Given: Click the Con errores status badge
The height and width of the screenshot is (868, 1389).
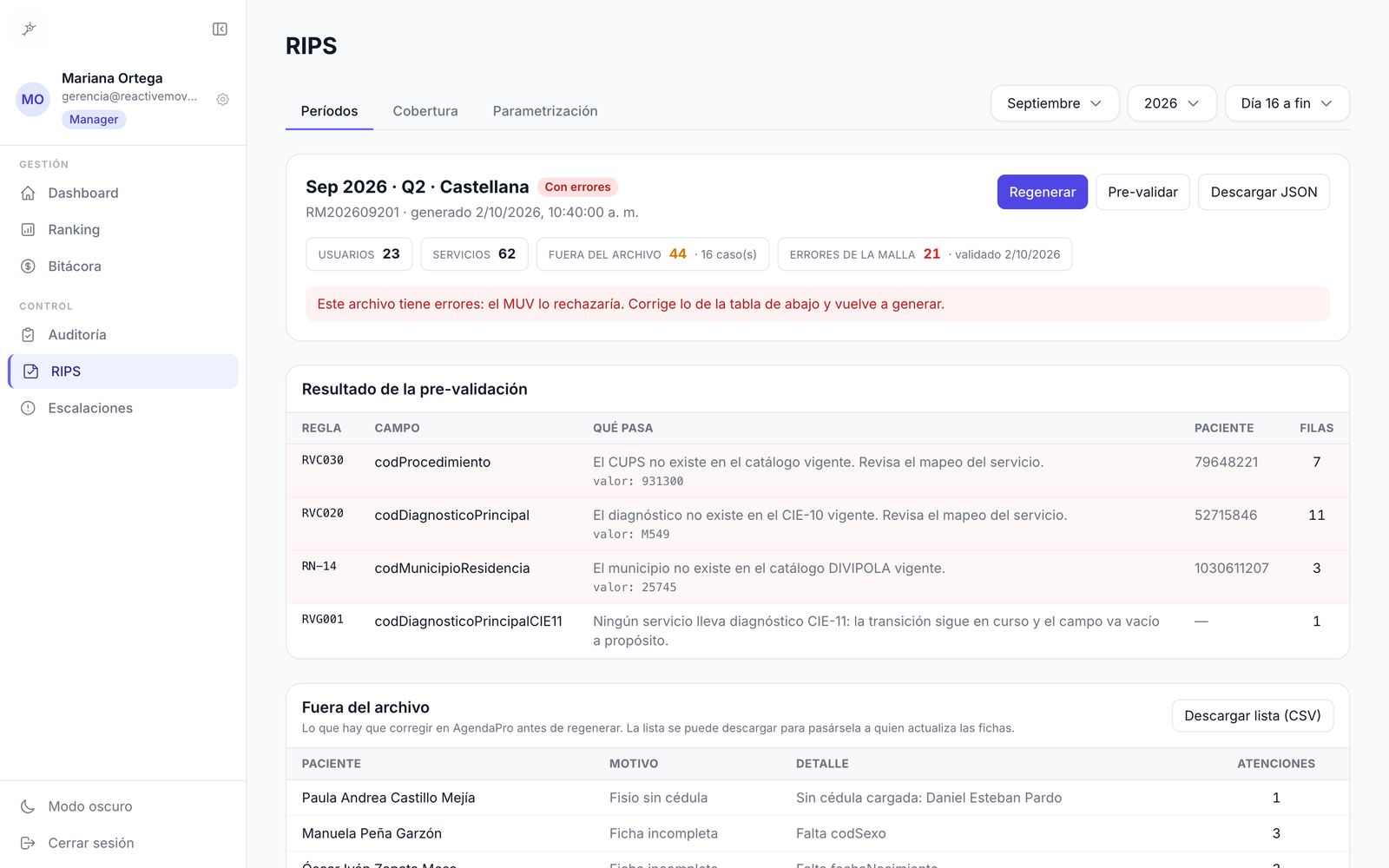Looking at the screenshot, I should coord(577,187).
